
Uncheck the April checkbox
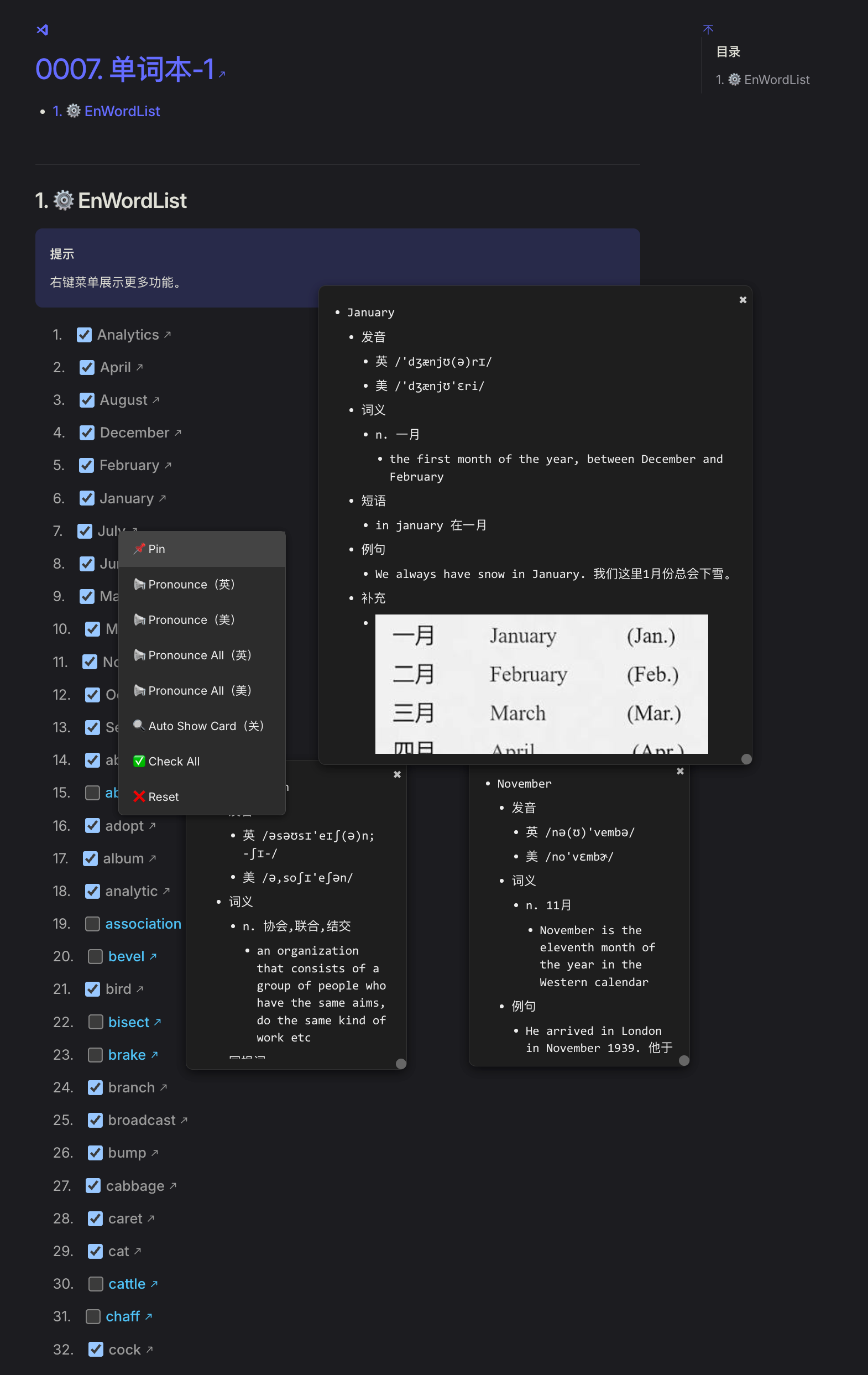point(87,367)
